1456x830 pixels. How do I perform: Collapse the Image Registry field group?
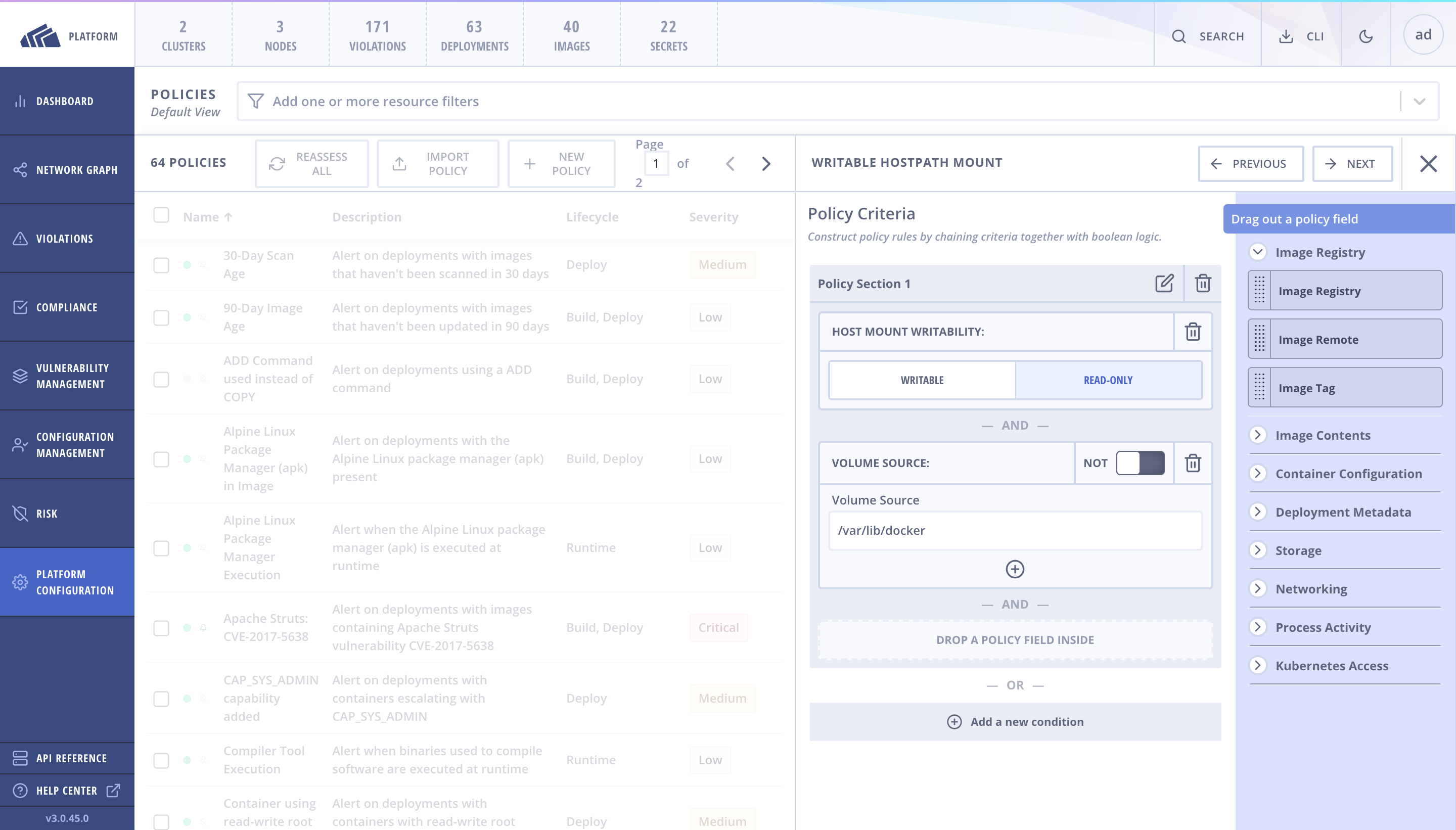(x=1258, y=252)
